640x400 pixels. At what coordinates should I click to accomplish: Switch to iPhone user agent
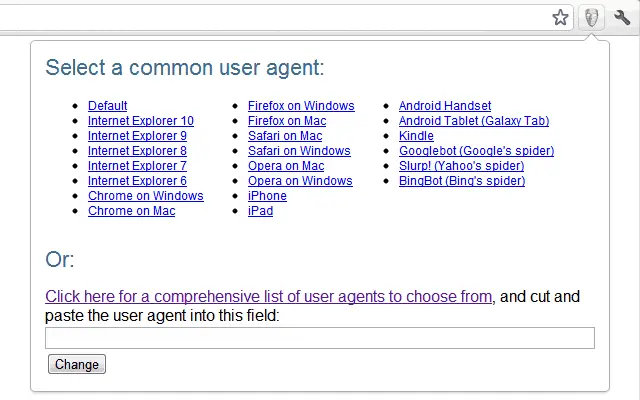point(267,196)
